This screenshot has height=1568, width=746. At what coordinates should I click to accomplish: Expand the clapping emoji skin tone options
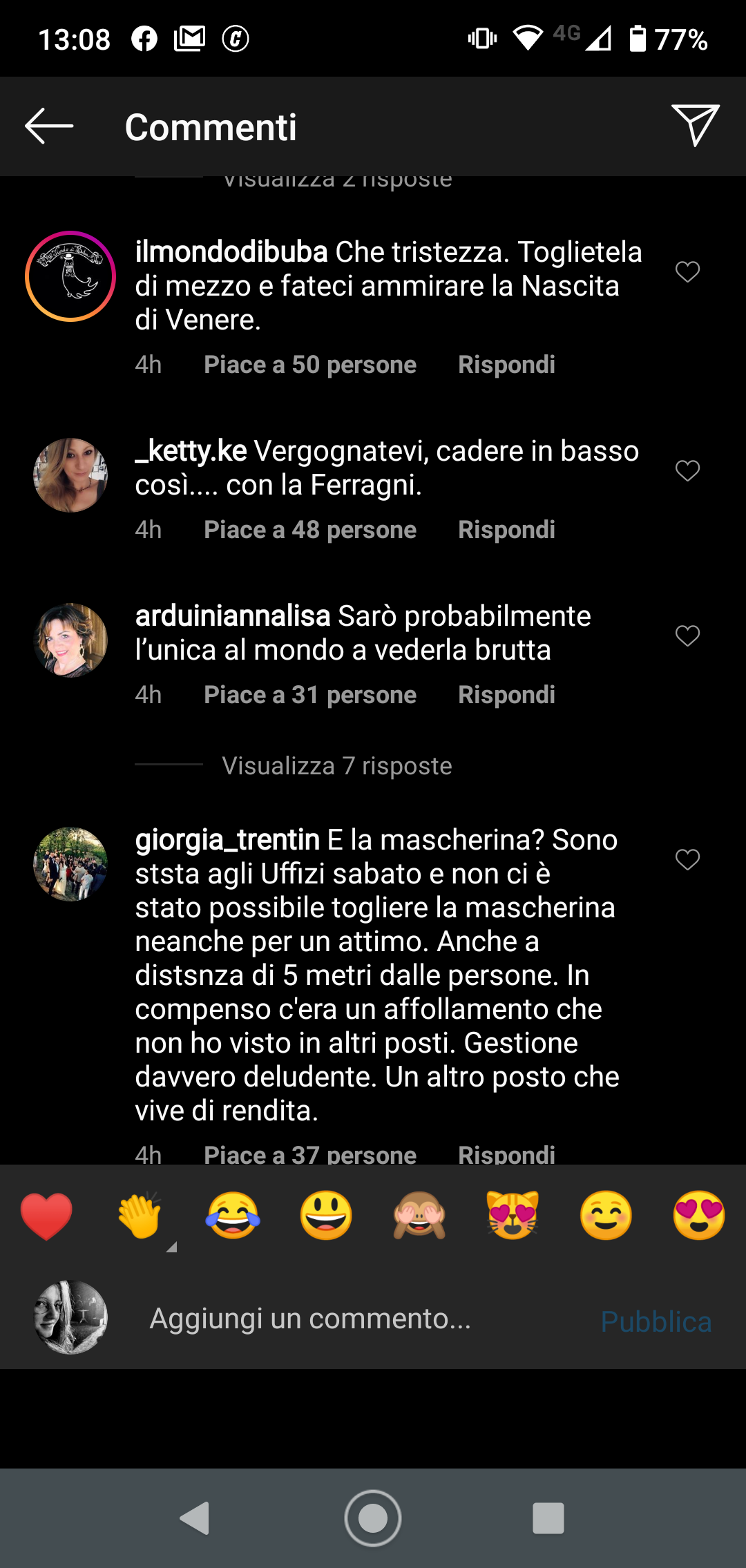pos(172,1247)
